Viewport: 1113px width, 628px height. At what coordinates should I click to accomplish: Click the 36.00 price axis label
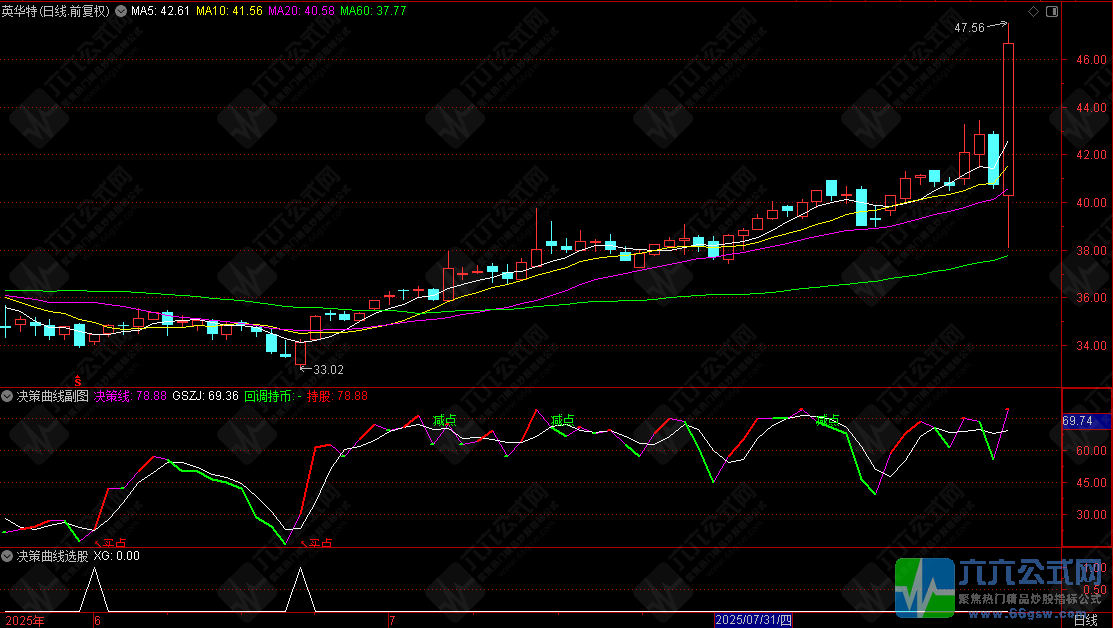point(1091,297)
